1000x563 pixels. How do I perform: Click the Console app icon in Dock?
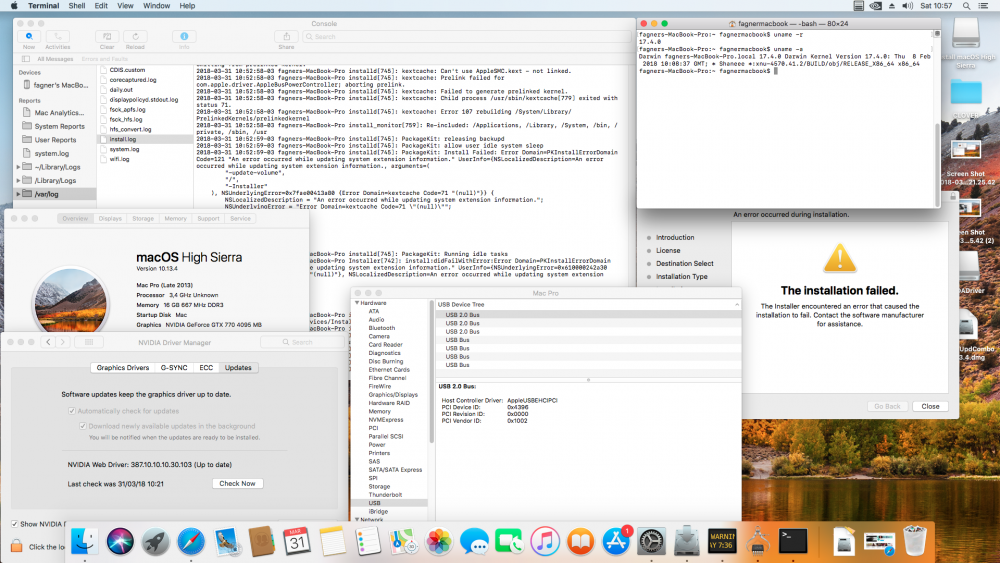[x=722, y=541]
